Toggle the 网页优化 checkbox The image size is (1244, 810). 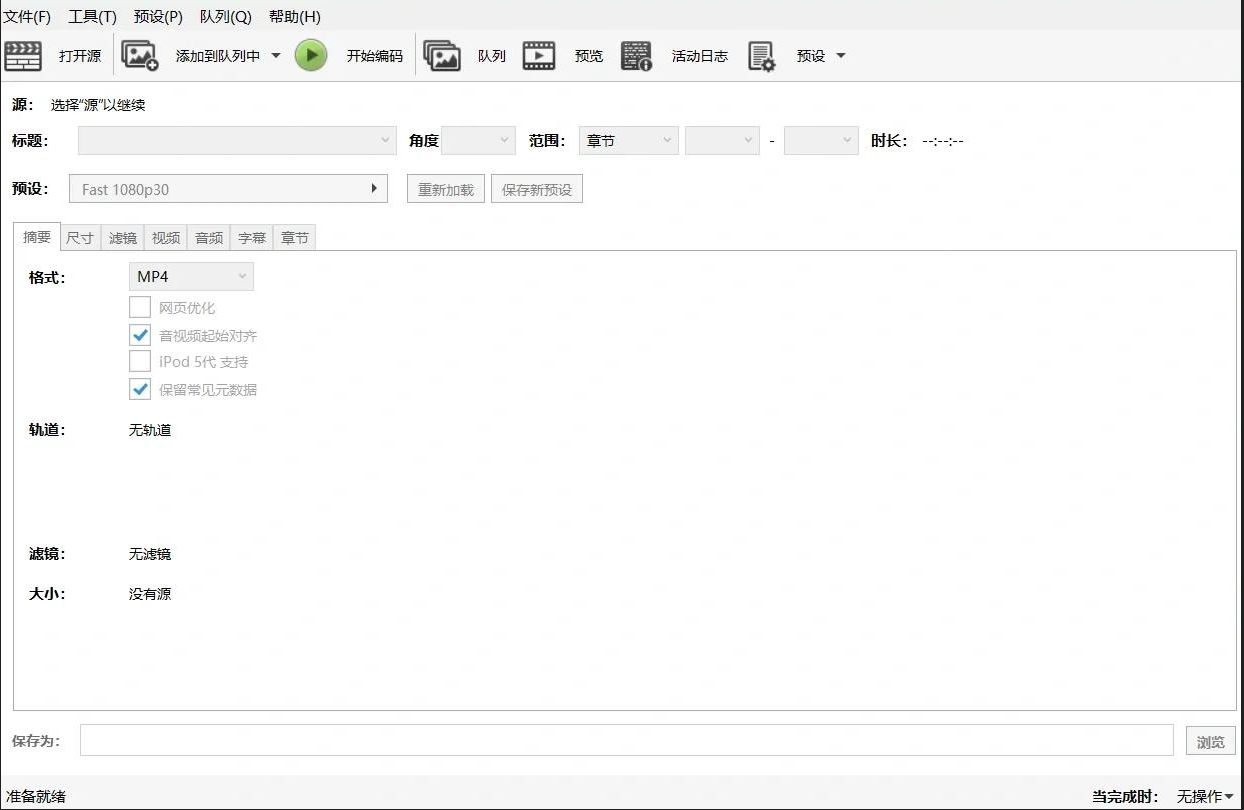[x=140, y=308]
